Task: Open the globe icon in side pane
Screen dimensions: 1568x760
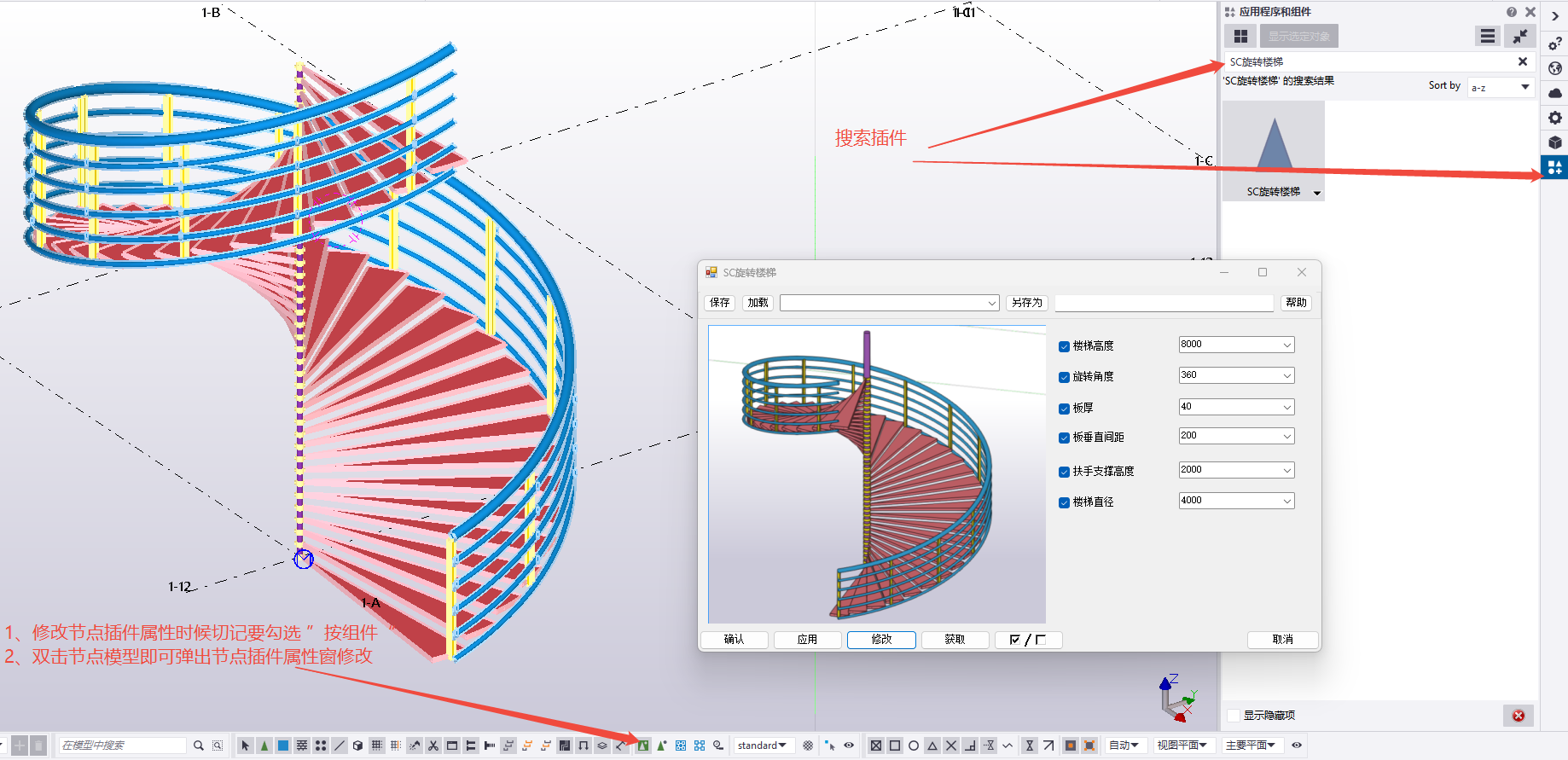Action: 1554,68
